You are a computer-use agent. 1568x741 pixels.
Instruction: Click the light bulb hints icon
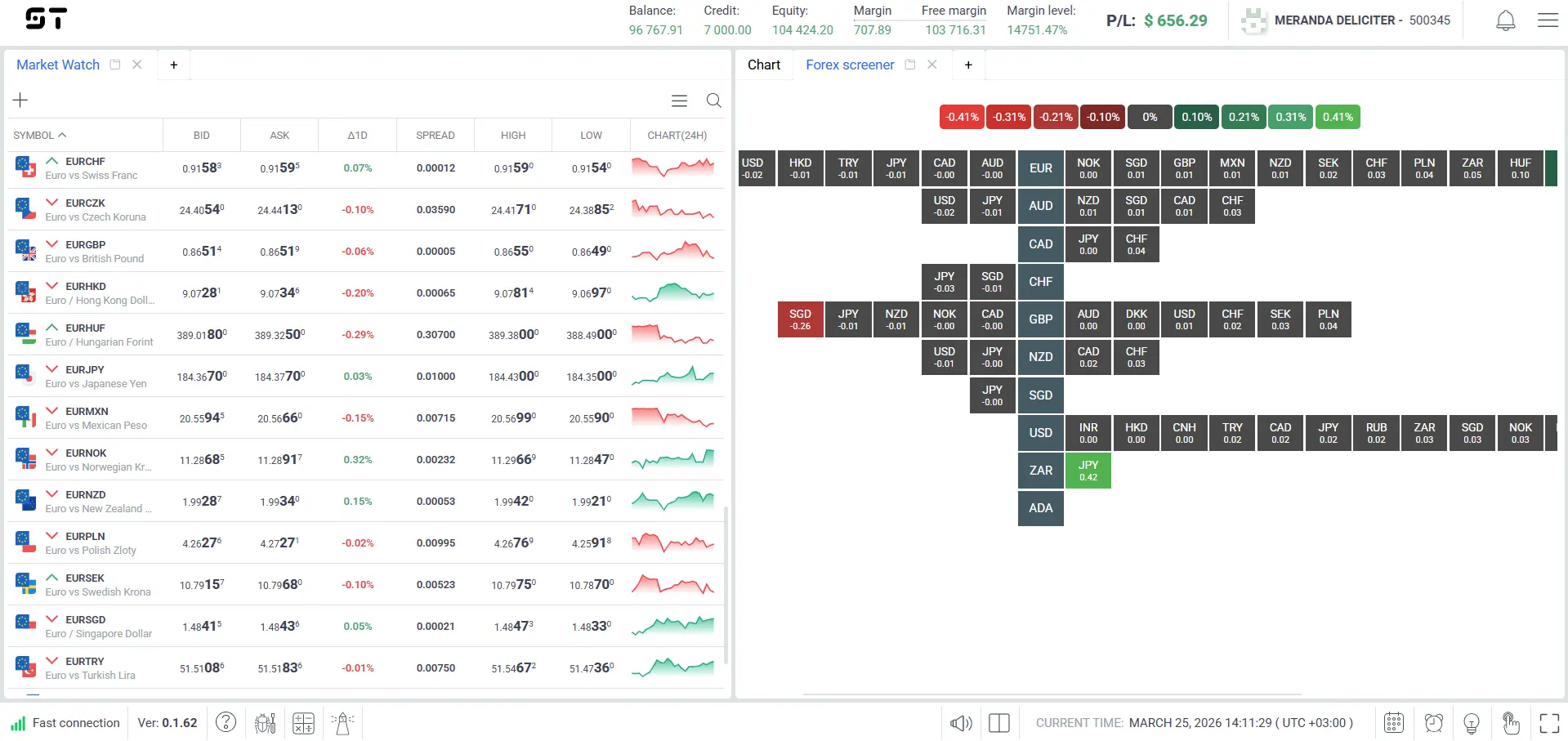pyautogui.click(x=1472, y=723)
